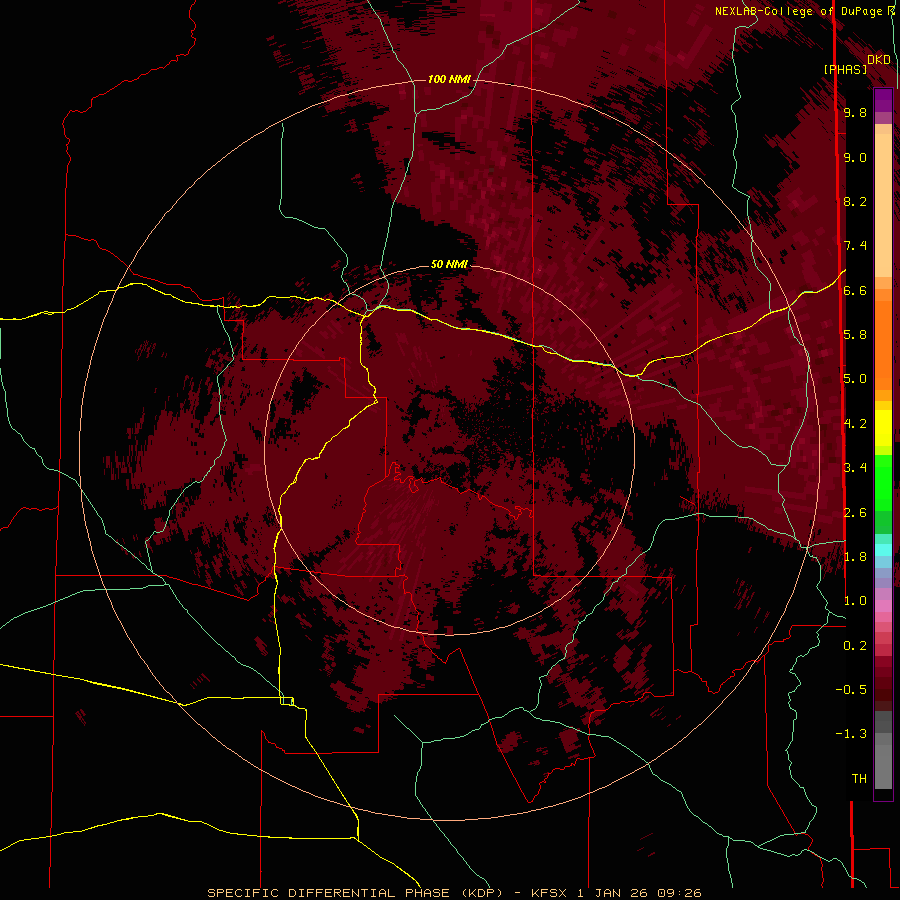Click the purple swatch atop the legend

pos(883,100)
